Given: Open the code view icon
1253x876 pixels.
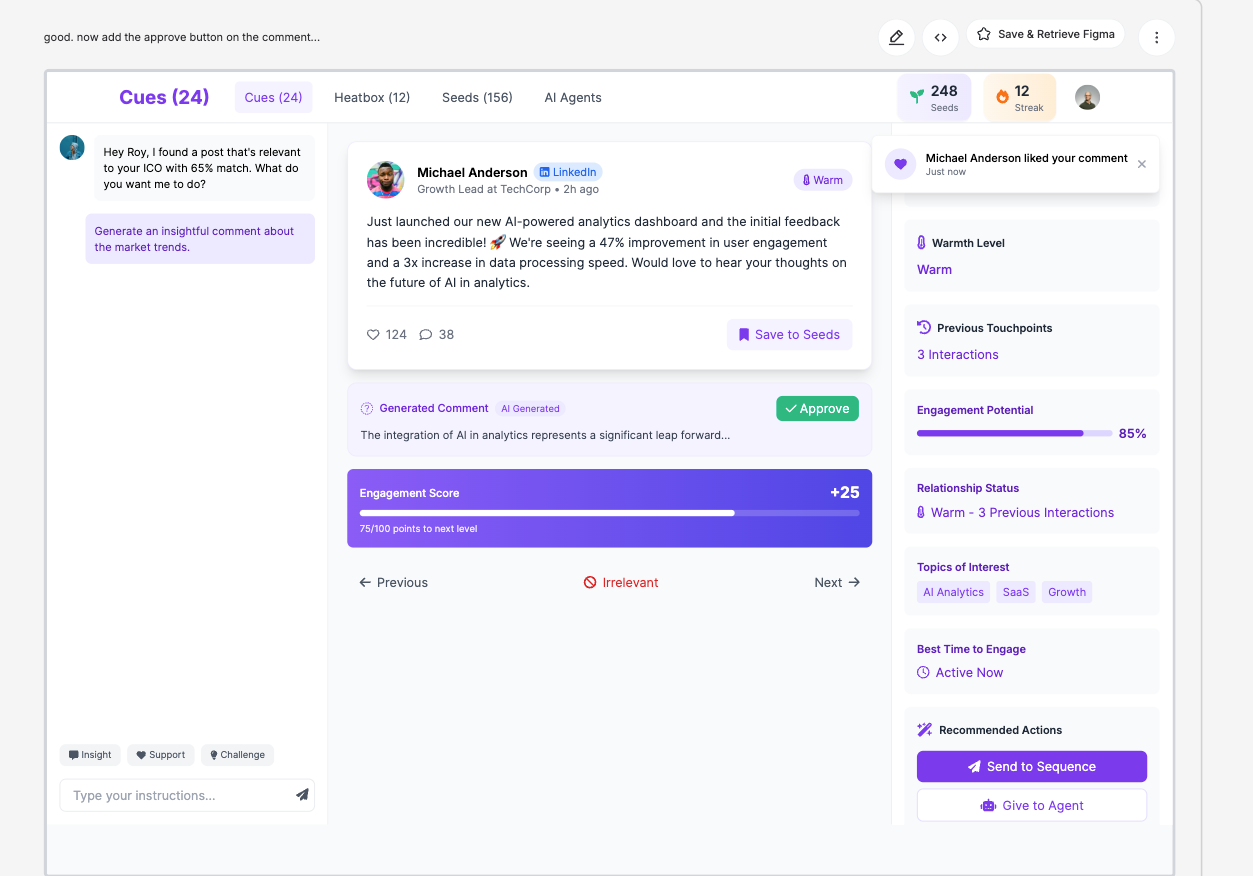Looking at the screenshot, I should point(940,37).
